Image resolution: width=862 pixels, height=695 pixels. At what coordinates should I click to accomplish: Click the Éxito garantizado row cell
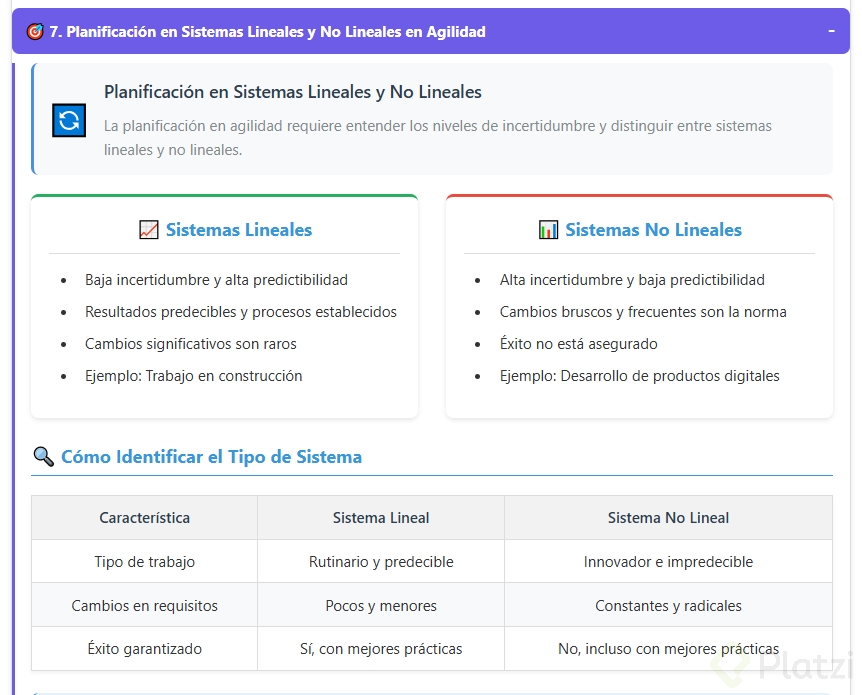click(144, 649)
